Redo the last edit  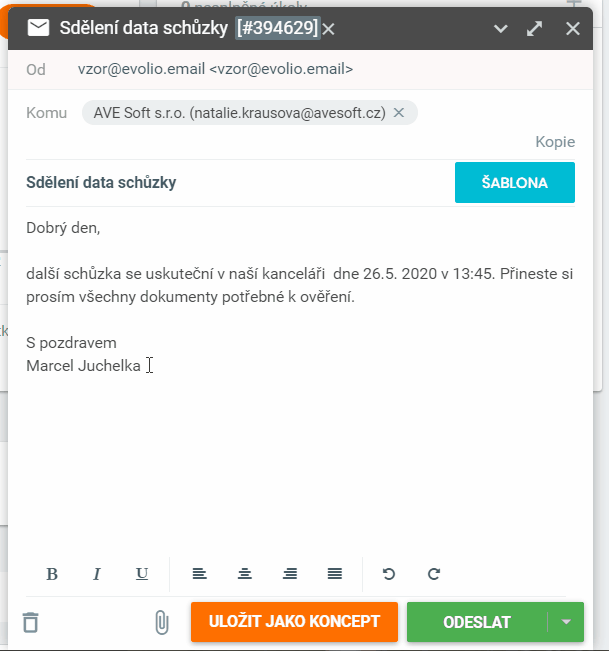pos(434,574)
